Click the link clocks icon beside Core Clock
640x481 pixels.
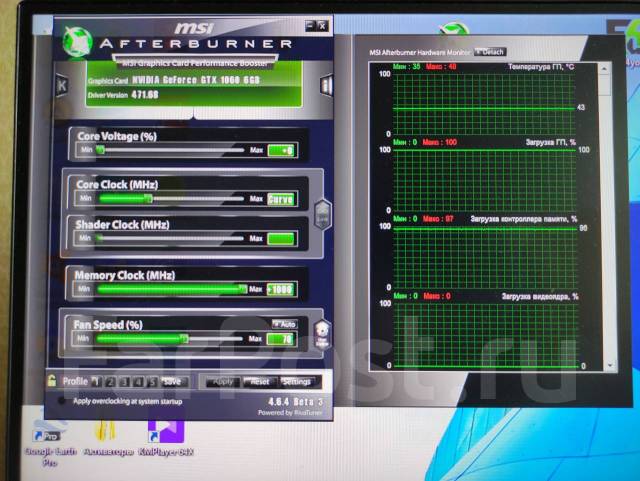click(x=322, y=212)
